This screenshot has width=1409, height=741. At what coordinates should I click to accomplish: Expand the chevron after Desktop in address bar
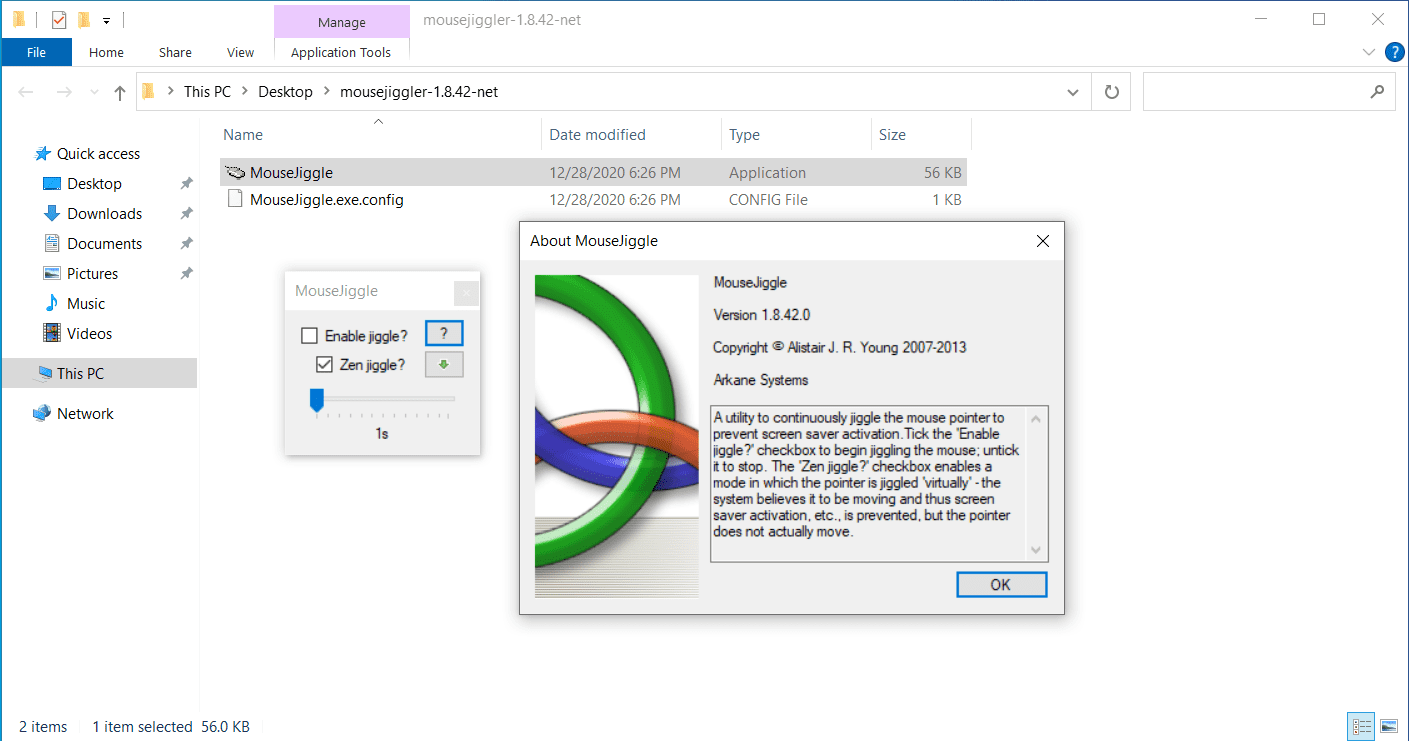tap(327, 92)
